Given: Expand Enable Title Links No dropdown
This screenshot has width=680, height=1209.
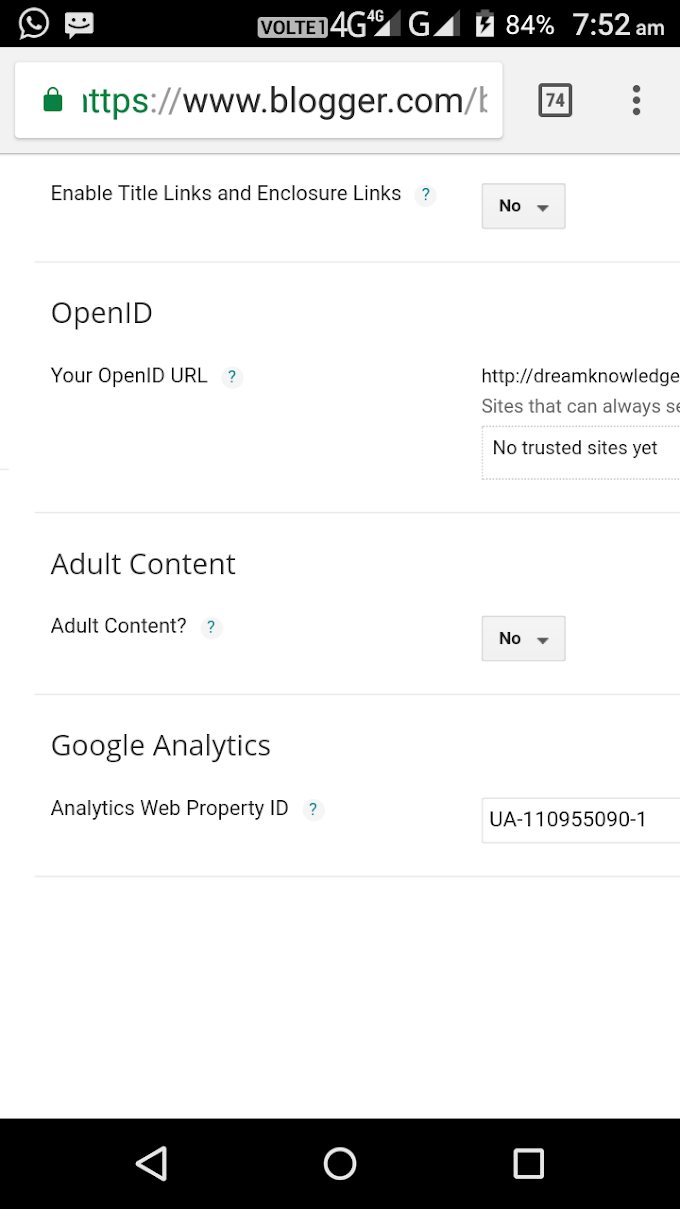Looking at the screenshot, I should [523, 206].
